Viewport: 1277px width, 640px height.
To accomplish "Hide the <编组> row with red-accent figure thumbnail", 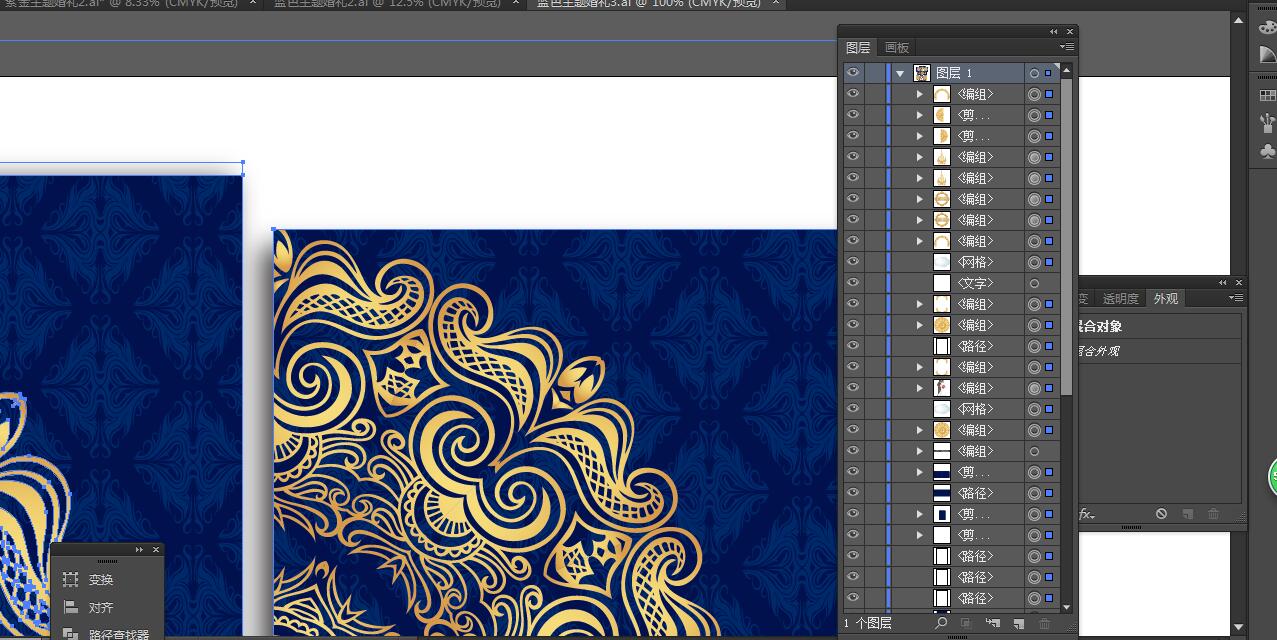I will point(853,388).
